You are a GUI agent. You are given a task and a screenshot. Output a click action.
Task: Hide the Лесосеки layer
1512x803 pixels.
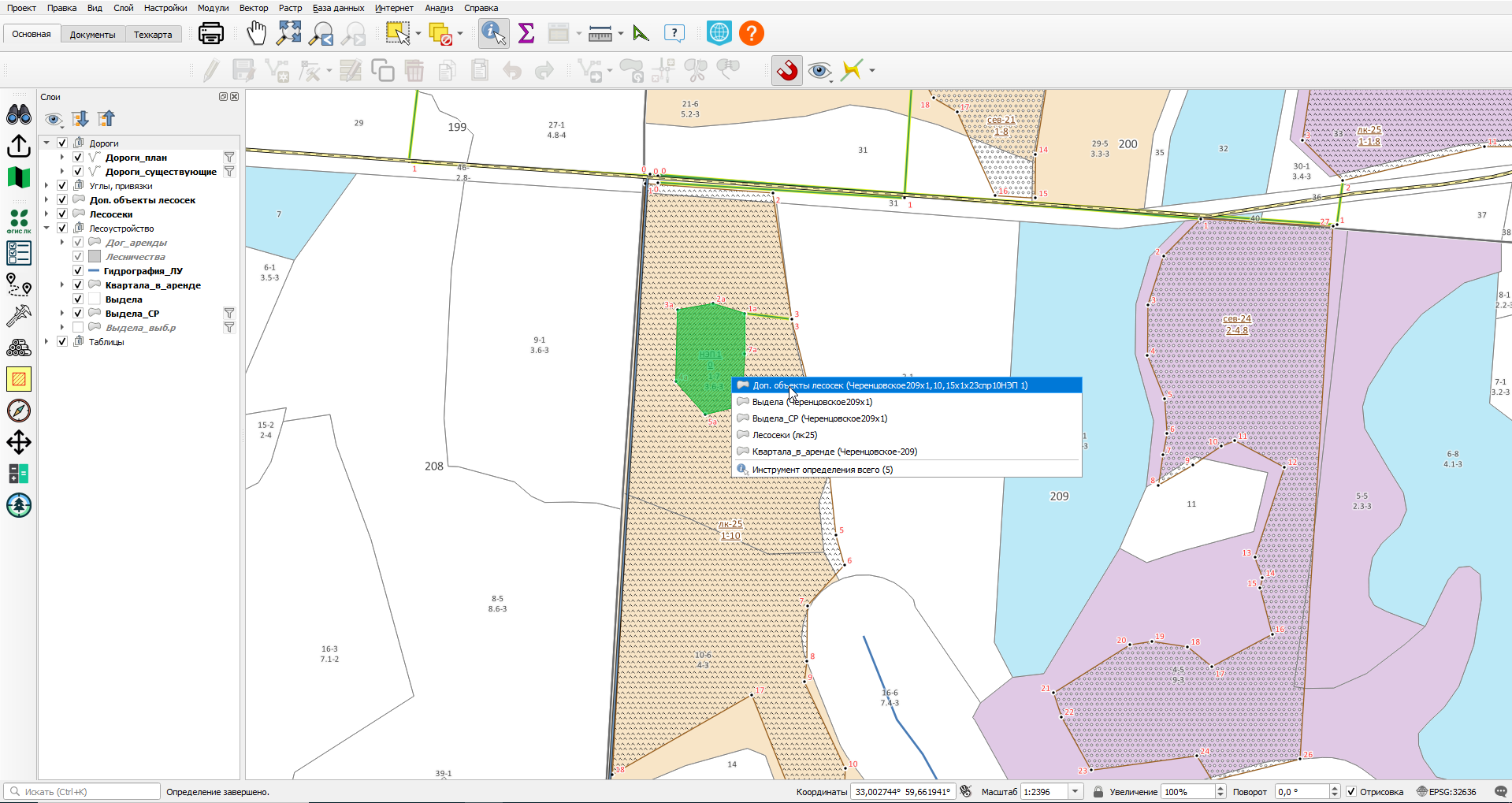tap(62, 214)
